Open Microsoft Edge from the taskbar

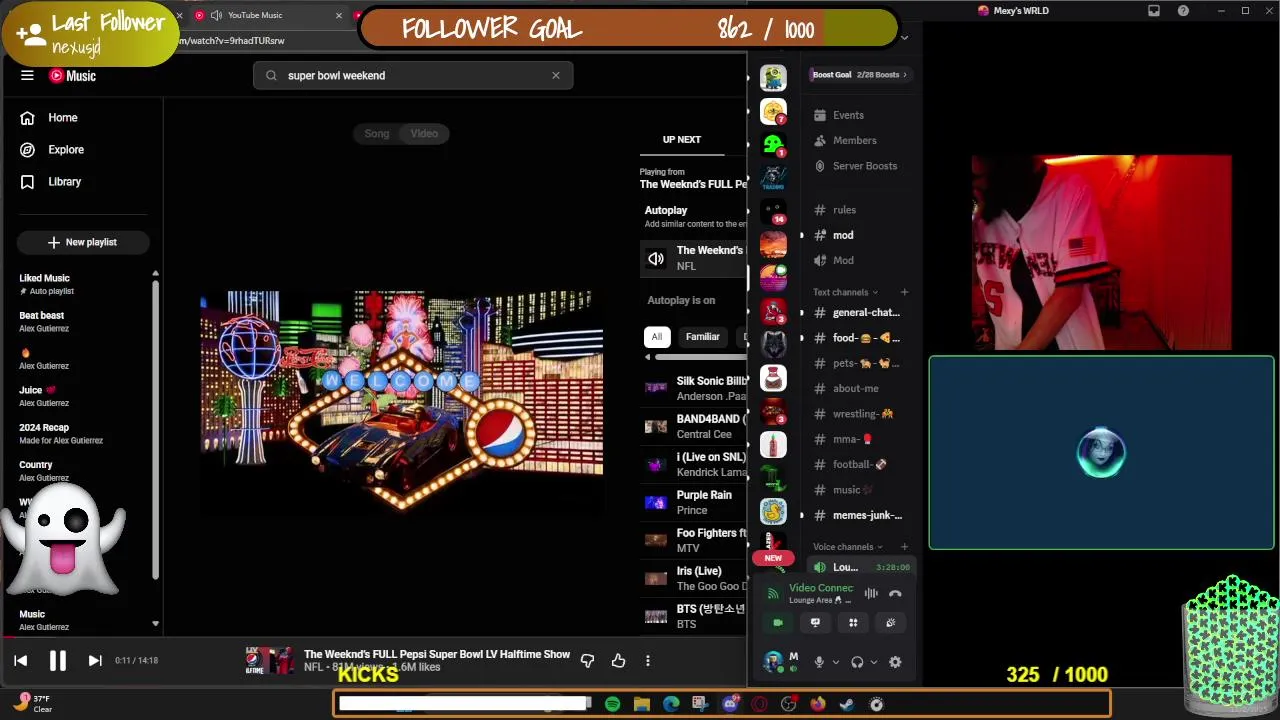tap(671, 704)
